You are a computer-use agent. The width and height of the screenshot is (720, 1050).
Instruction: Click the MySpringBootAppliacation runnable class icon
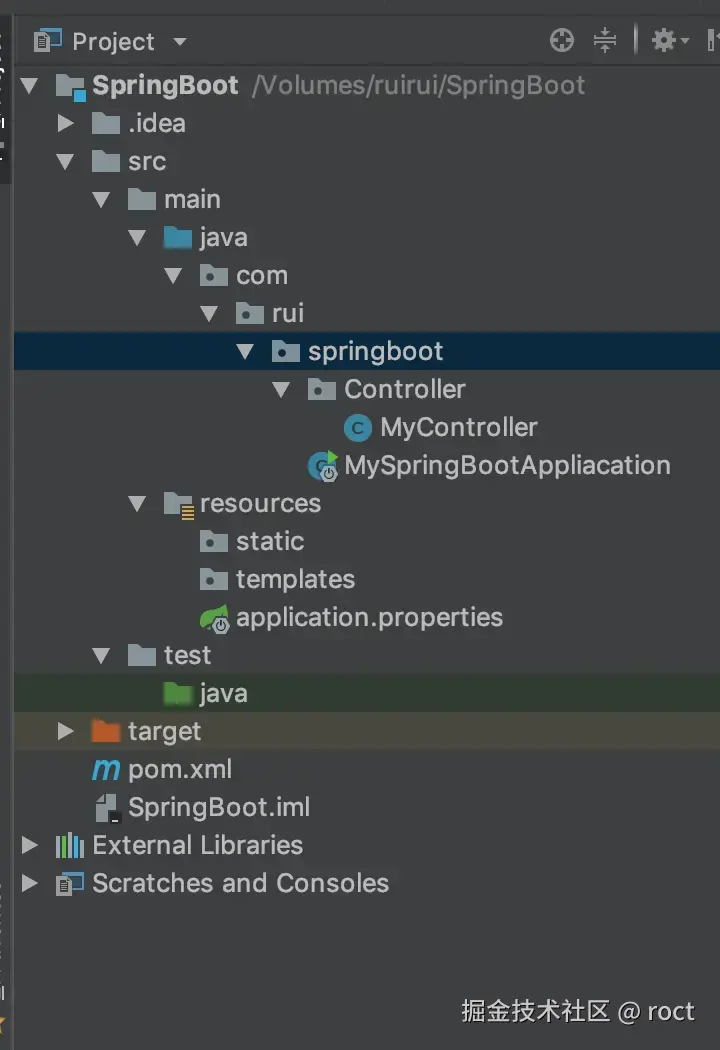click(x=323, y=466)
